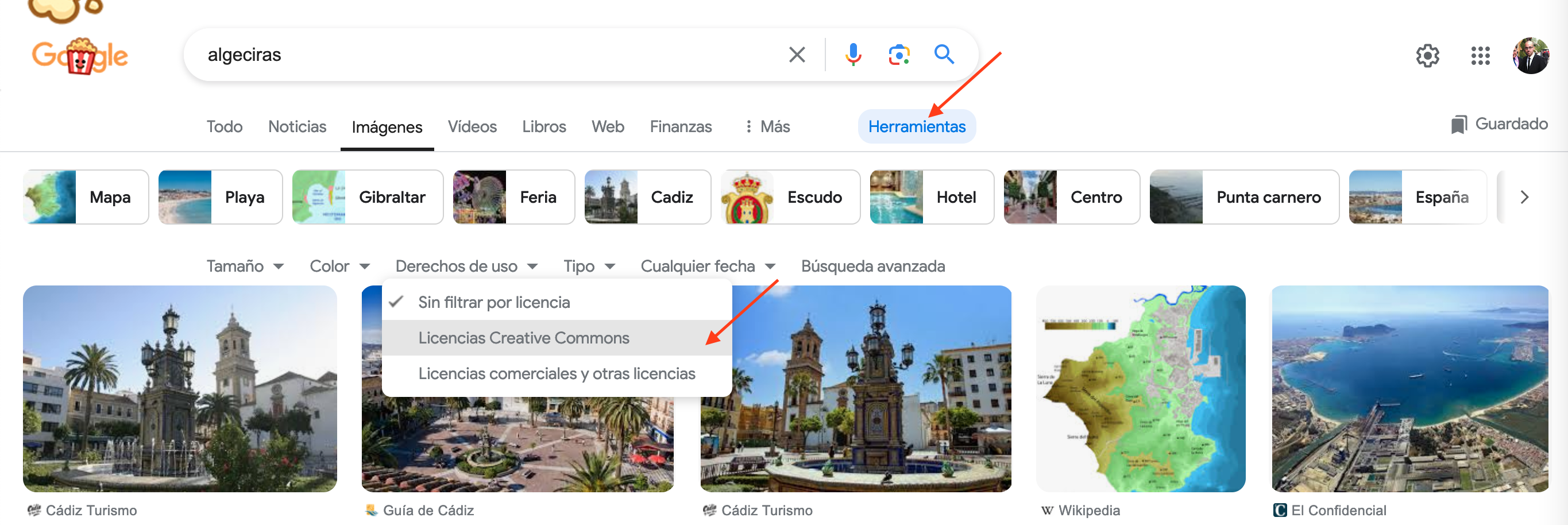
Task: Start voice search with the microphone icon
Action: coord(853,55)
